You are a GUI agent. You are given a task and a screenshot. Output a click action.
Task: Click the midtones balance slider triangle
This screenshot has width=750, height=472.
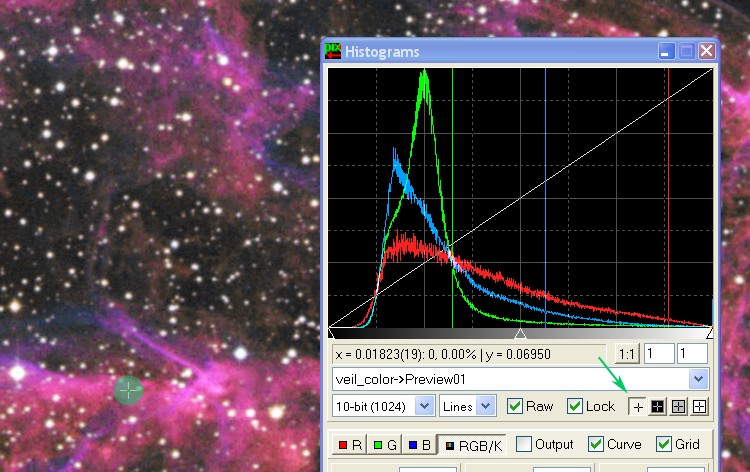[x=520, y=333]
